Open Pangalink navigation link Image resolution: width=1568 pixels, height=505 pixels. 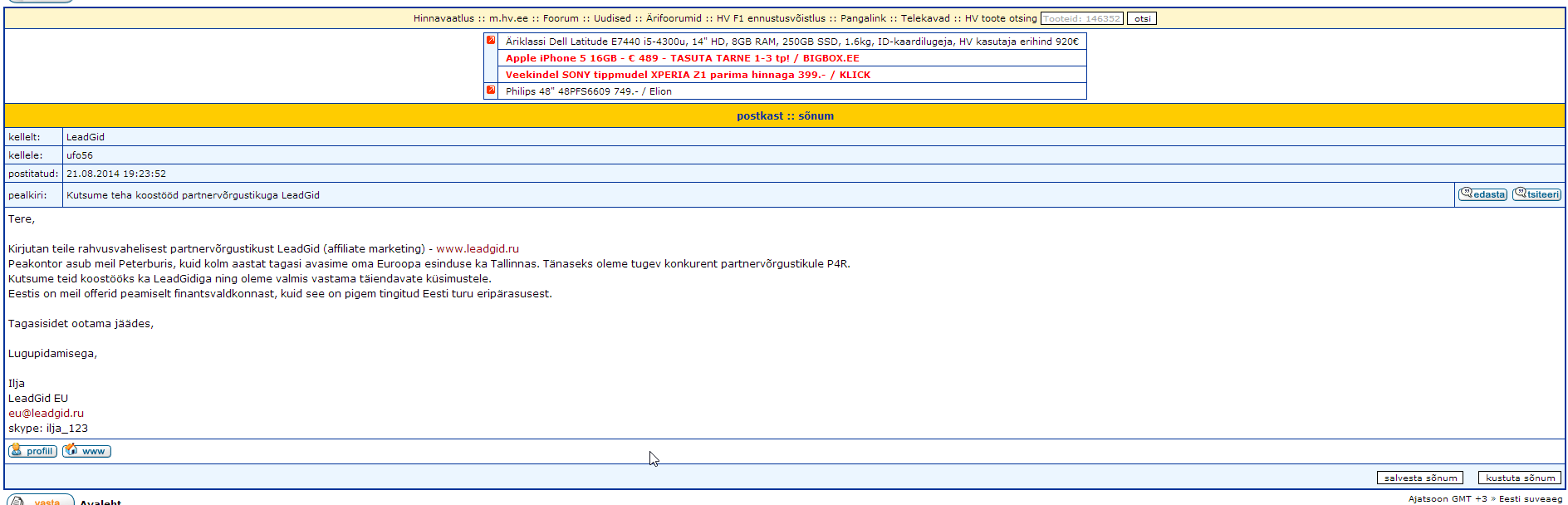pos(863,18)
